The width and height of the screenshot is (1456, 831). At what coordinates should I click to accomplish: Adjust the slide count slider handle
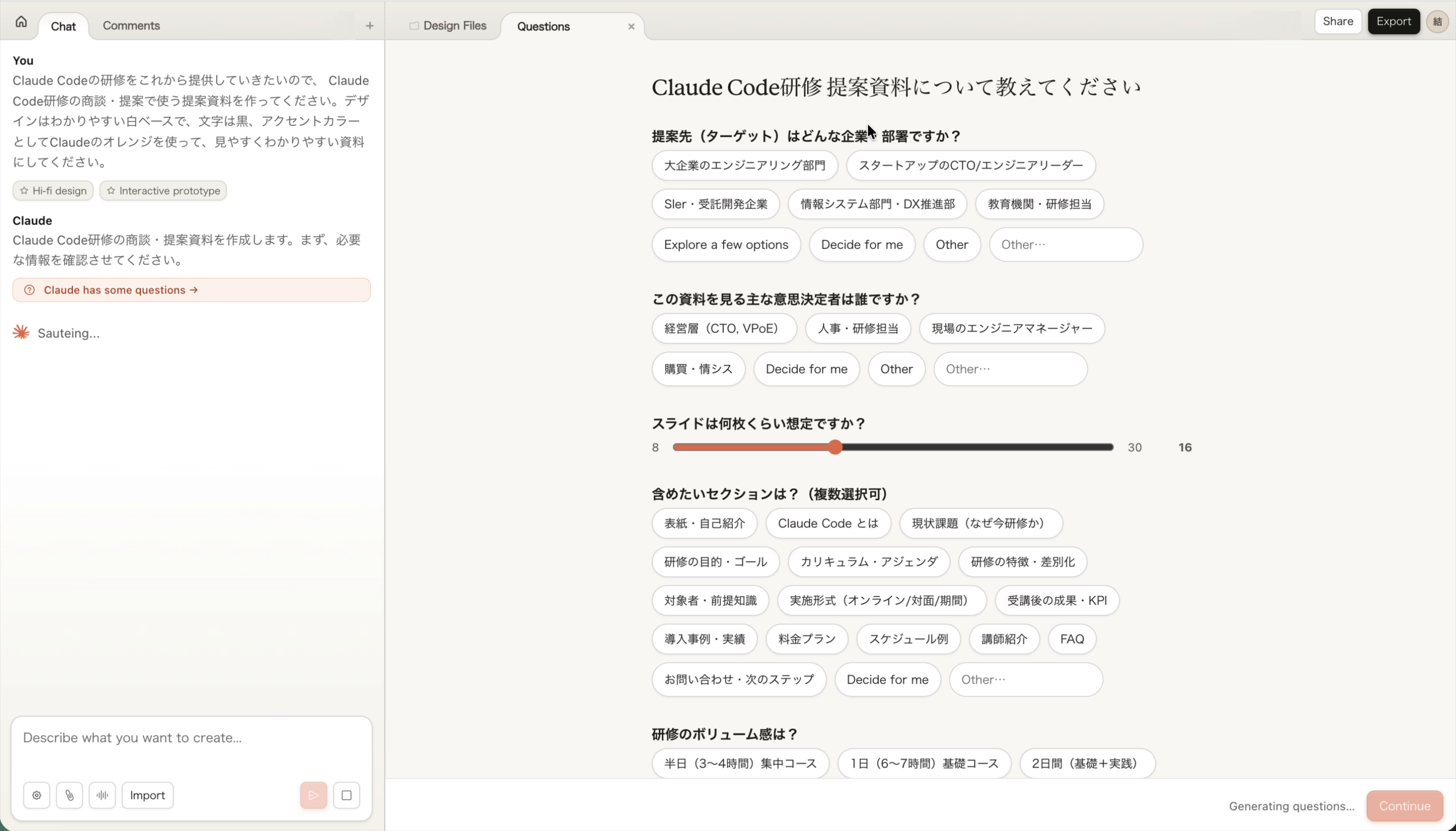835,447
